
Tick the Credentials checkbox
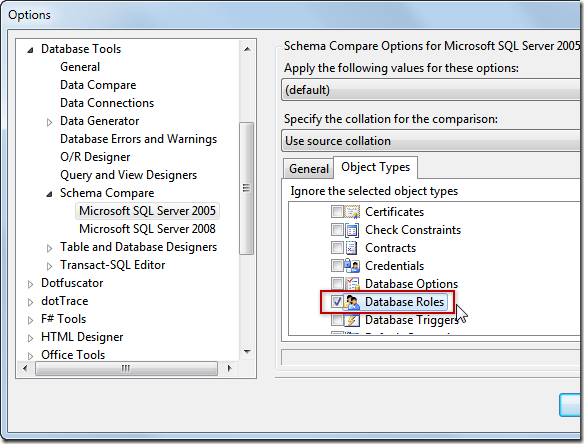point(337,266)
